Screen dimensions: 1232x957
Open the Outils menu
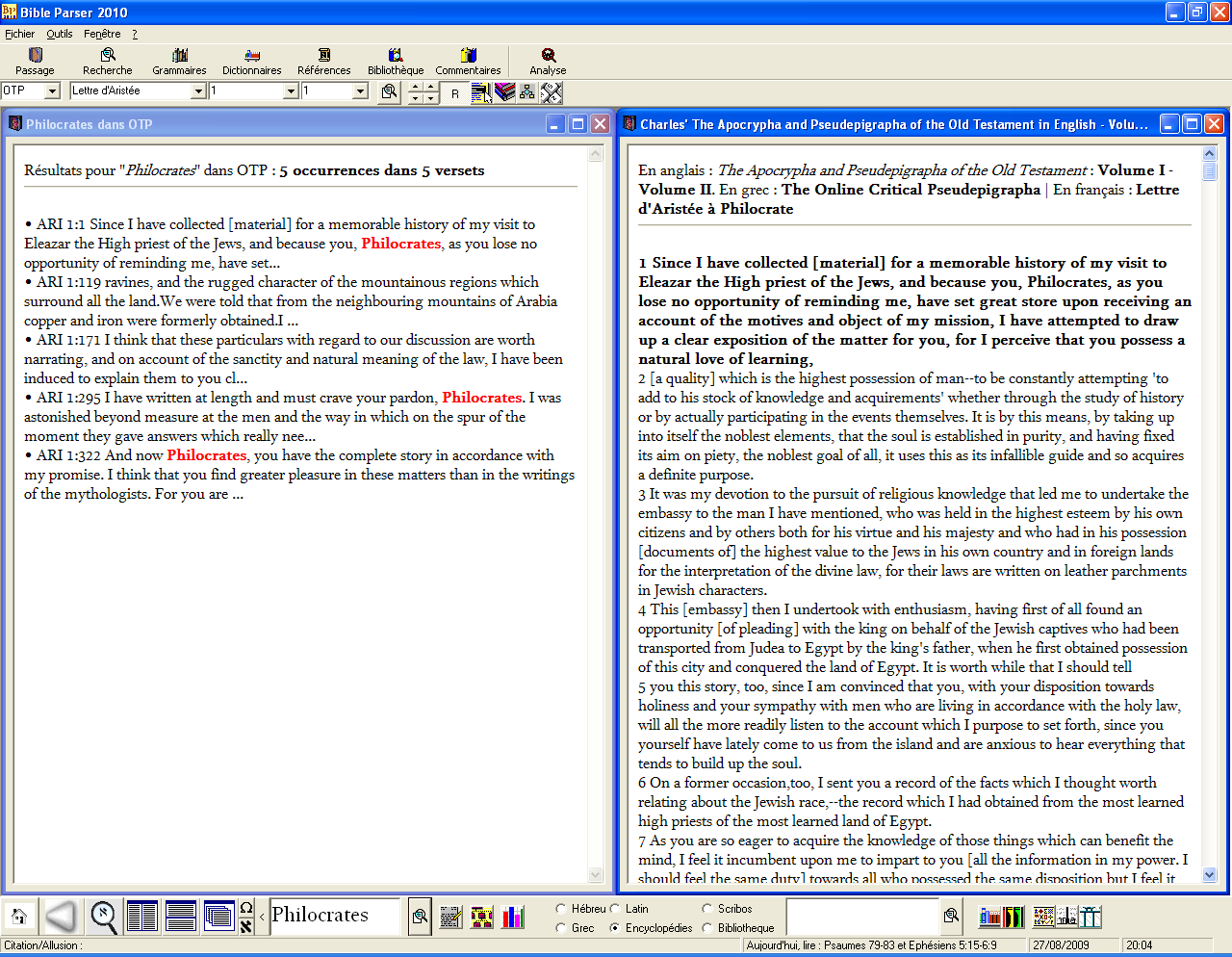pos(60,34)
